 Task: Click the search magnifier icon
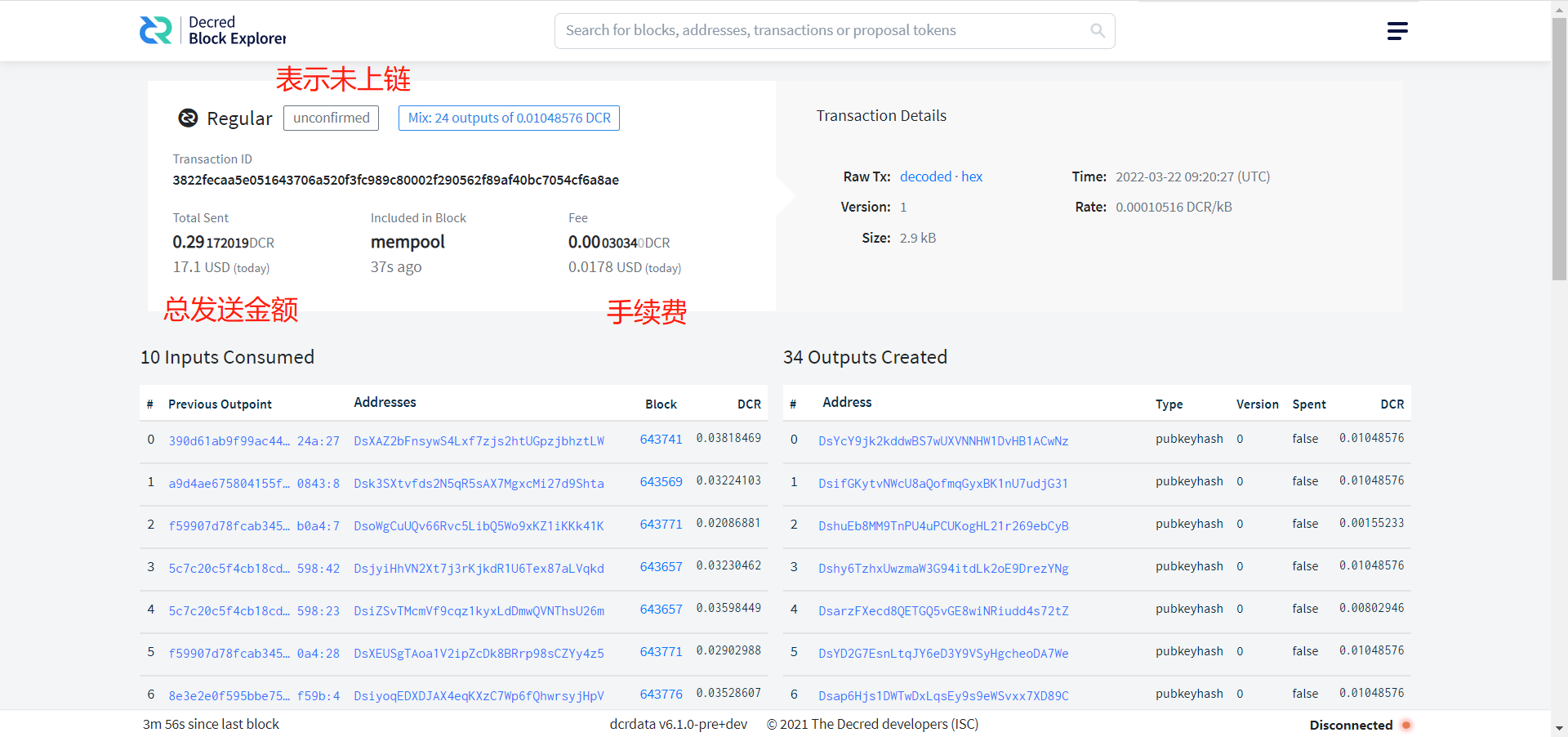click(1098, 30)
